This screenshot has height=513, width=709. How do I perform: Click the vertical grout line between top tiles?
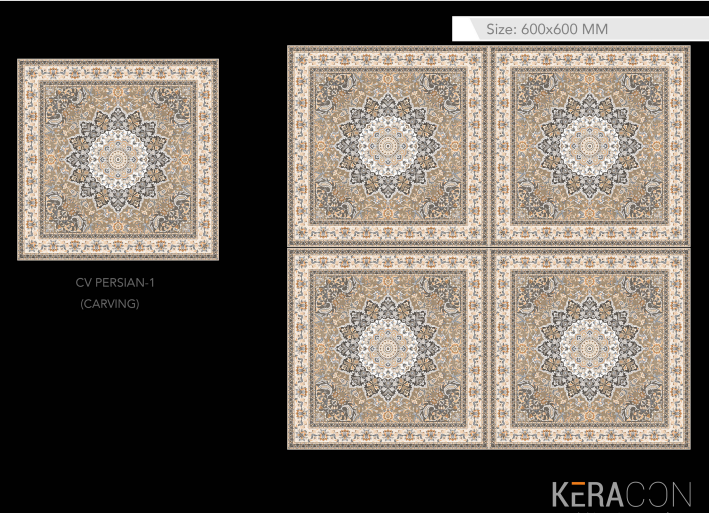(489, 146)
